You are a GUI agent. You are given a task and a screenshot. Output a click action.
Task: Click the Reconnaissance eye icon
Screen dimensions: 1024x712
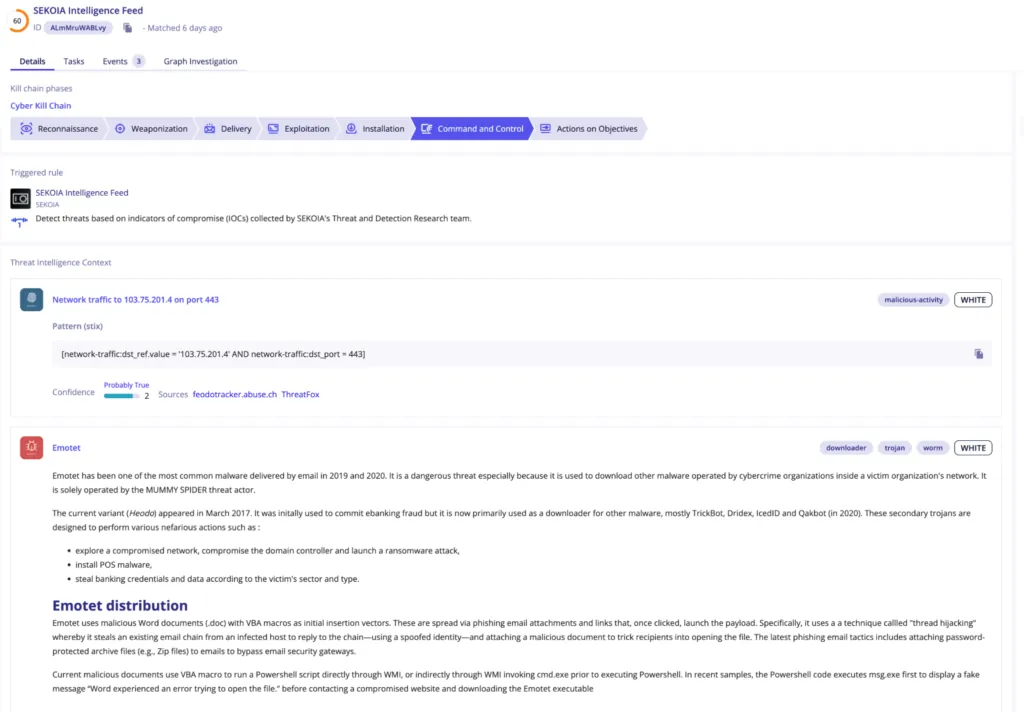tap(26, 129)
